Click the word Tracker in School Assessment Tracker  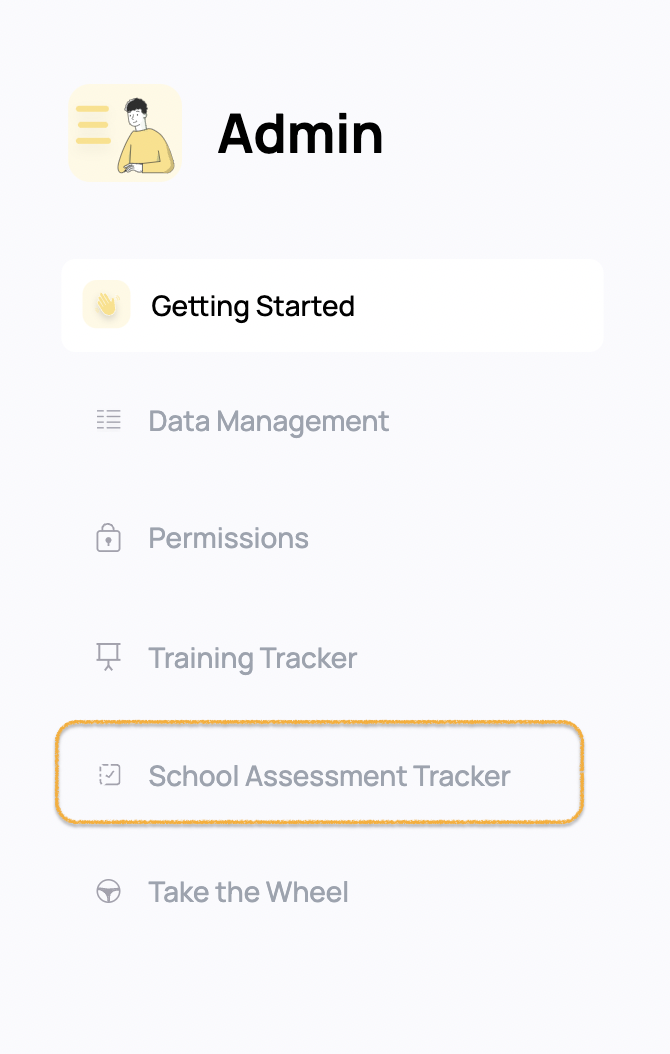pos(462,776)
